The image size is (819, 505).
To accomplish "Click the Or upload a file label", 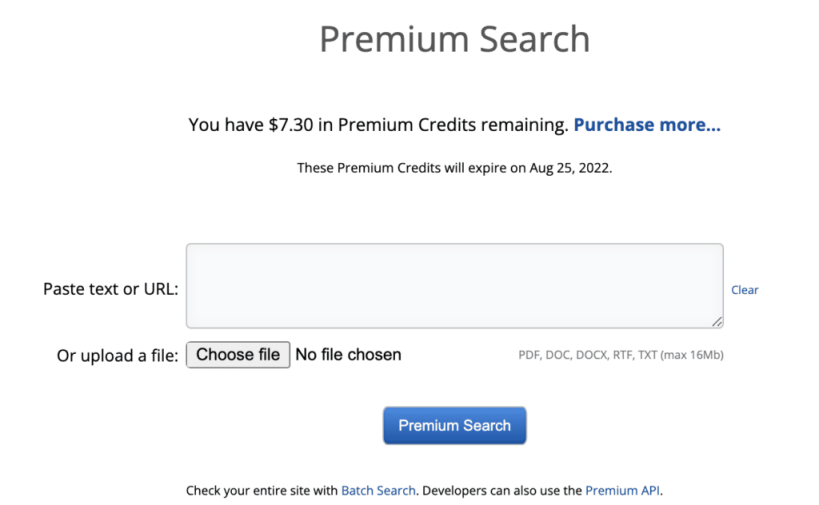I will (117, 356).
